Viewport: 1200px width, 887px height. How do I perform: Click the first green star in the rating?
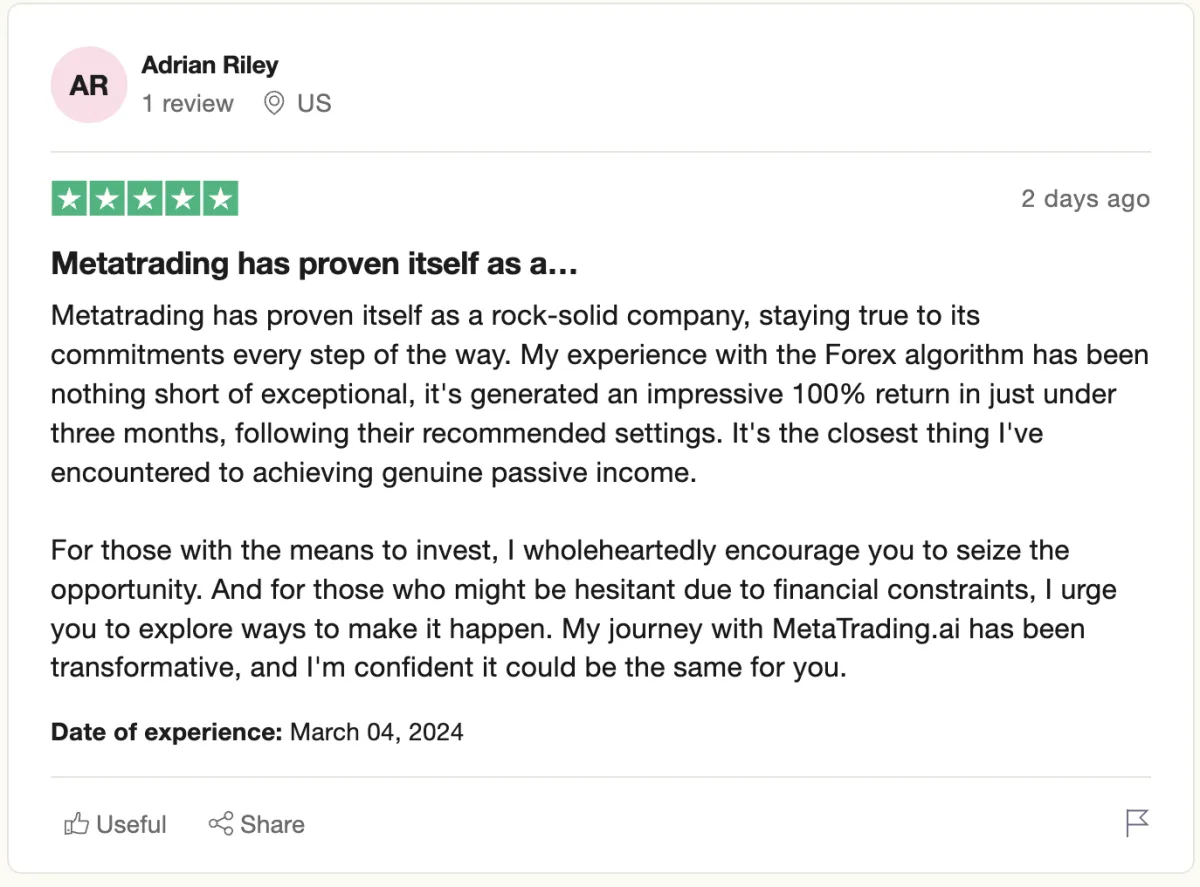(69, 199)
